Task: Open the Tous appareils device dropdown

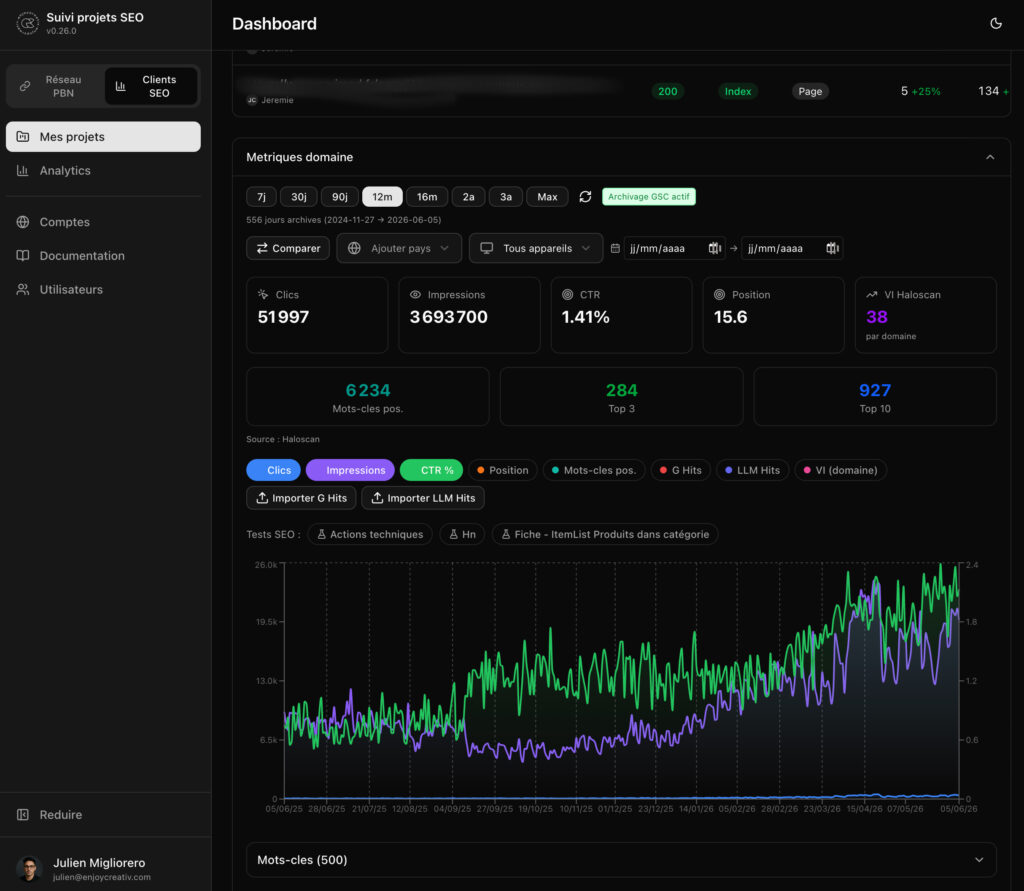Action: point(536,248)
